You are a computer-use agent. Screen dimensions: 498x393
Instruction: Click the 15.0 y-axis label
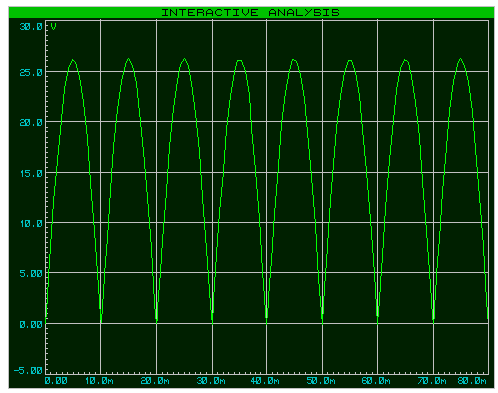pos(31,174)
